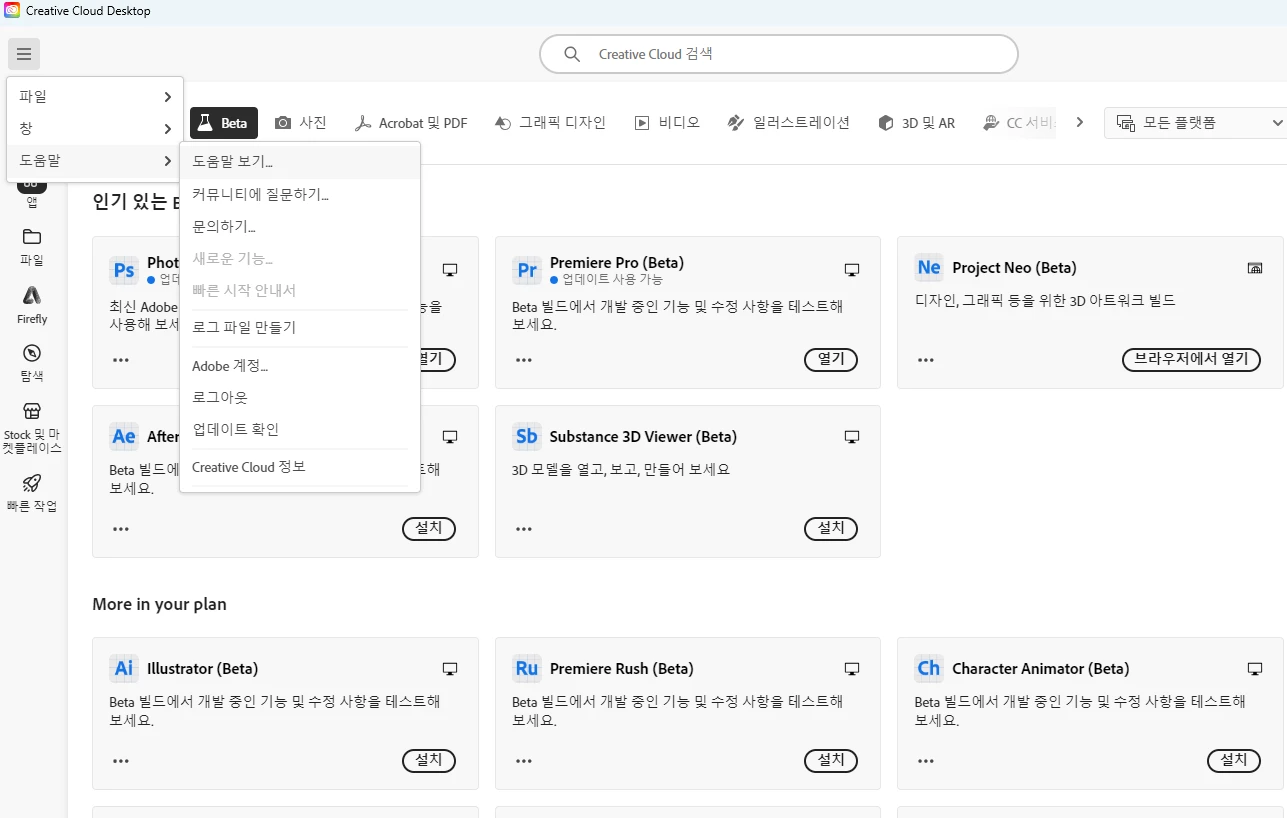Click the Substance 3D Viewer Sb icon
Image resolution: width=1287 pixels, height=818 pixels.
pyautogui.click(x=526, y=436)
